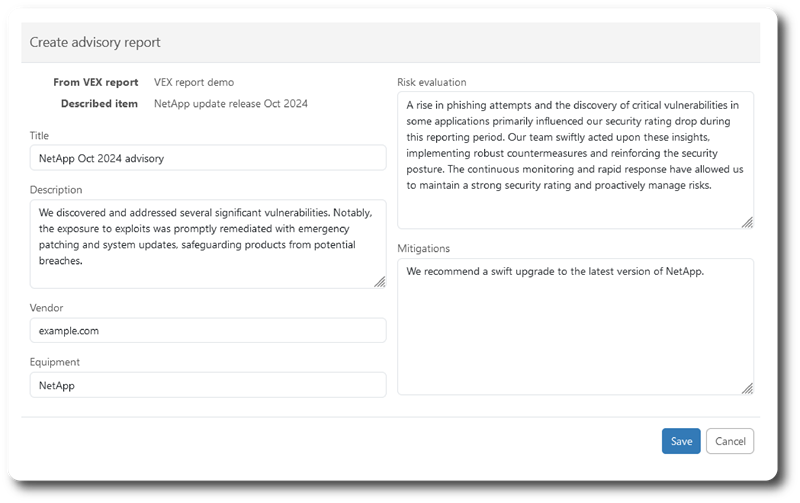Click the Save button
Viewport: 800px width, 503px height.
[x=681, y=441]
